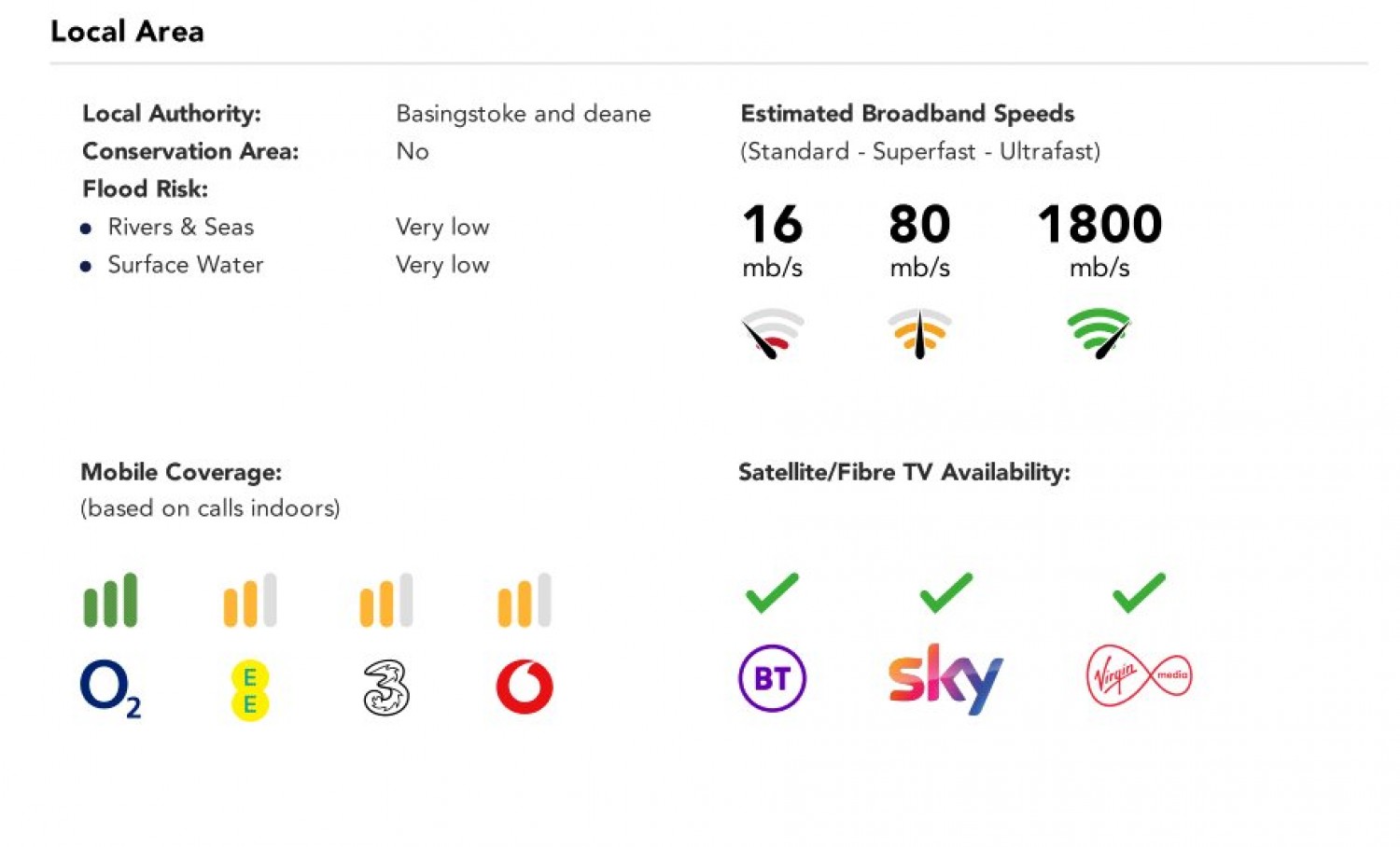
Task: Click the green checkmark above Sky
Action: coord(945,592)
